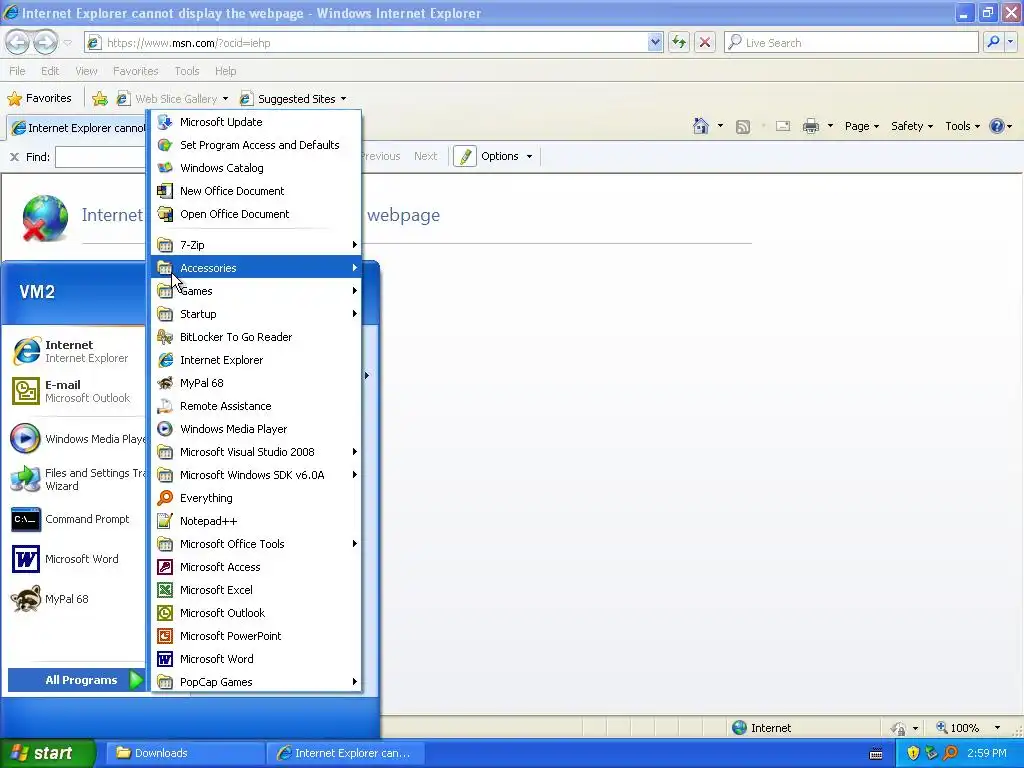Open the Favorites menu in menu bar

click(x=136, y=71)
